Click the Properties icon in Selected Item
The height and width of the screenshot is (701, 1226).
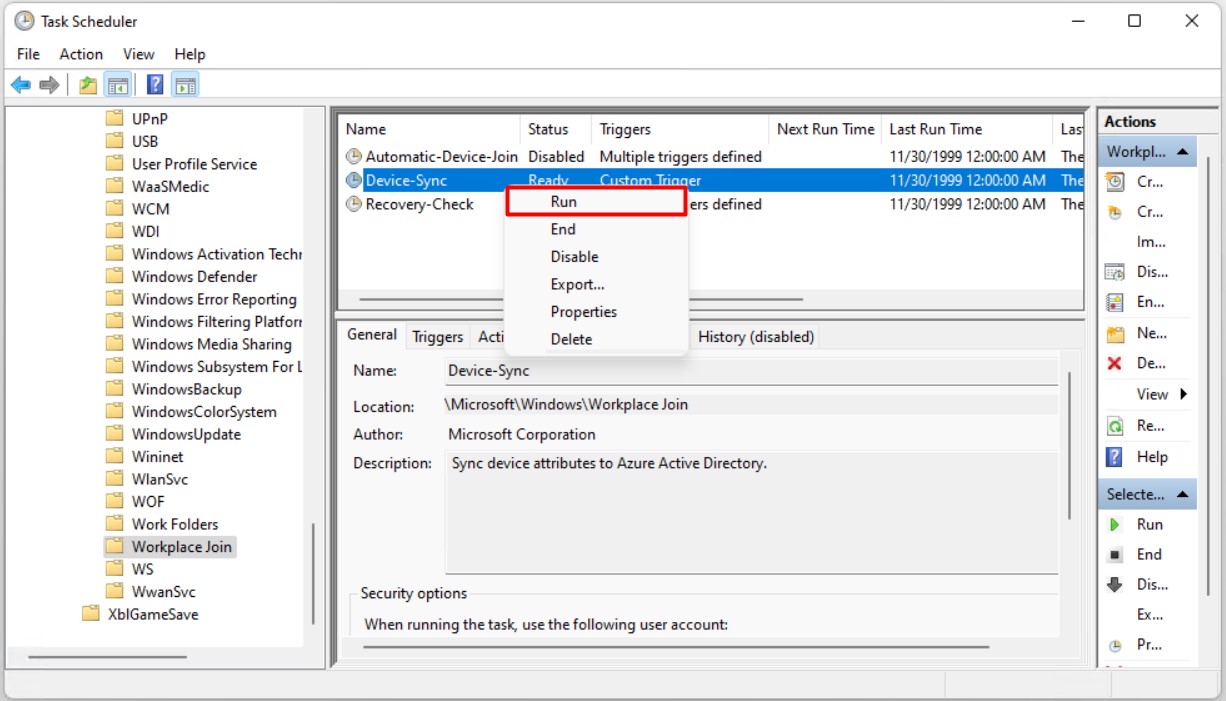(x=1115, y=645)
